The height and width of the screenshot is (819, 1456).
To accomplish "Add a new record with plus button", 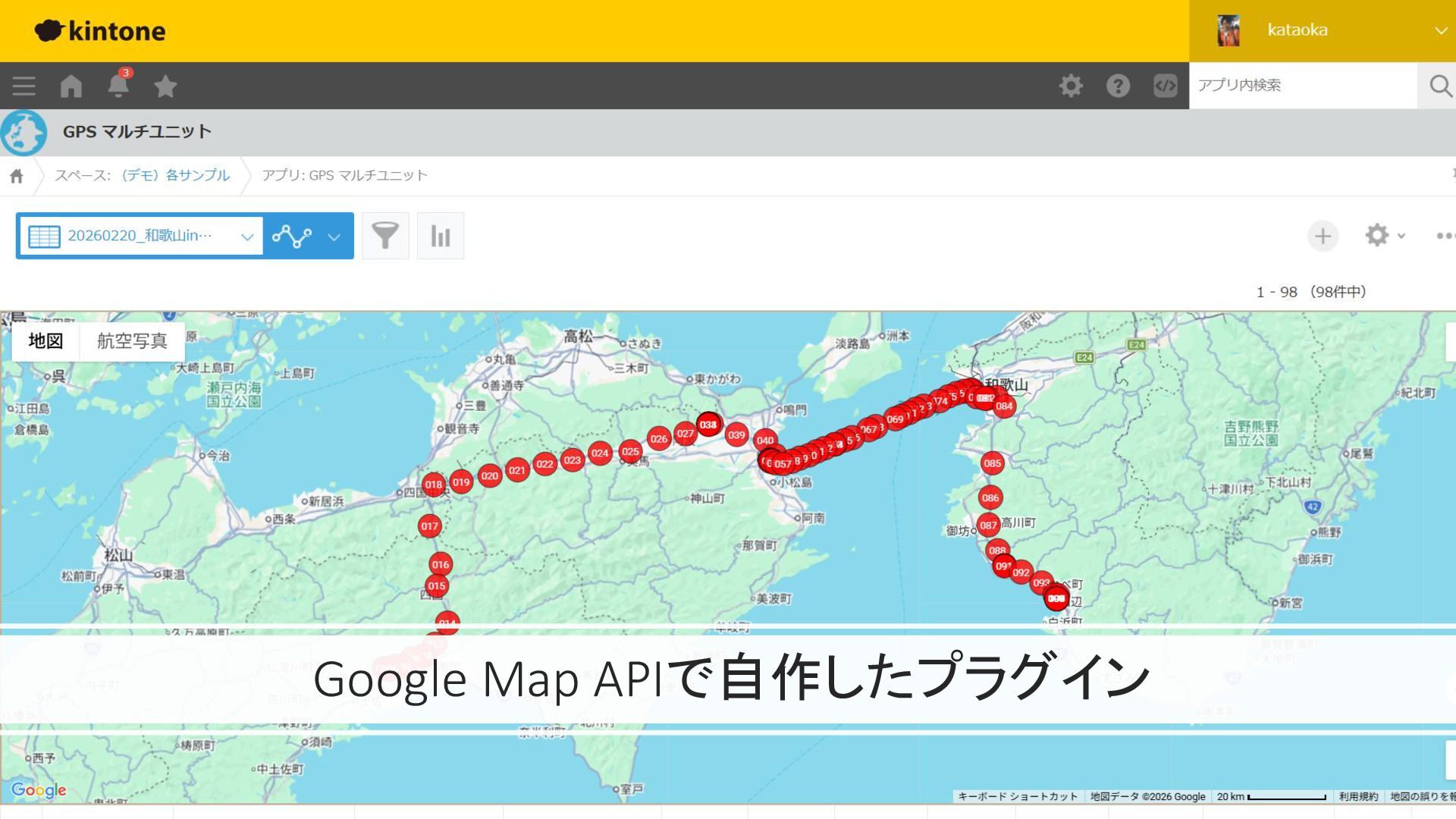I will pyautogui.click(x=1323, y=236).
